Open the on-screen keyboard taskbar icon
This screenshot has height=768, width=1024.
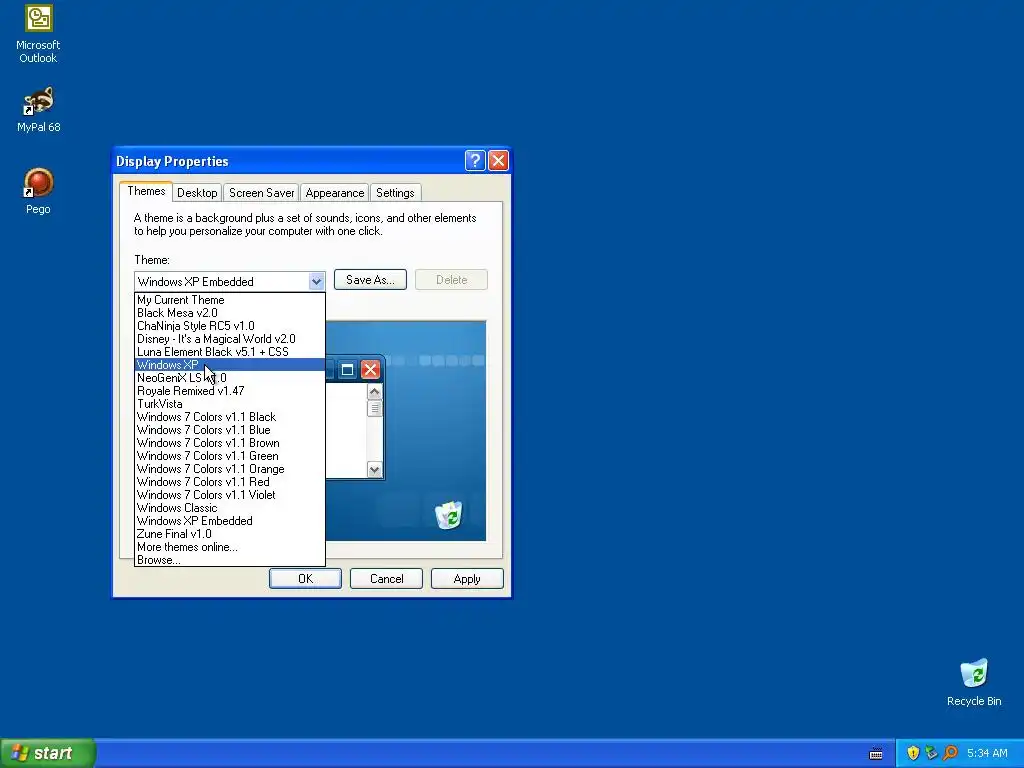point(876,754)
